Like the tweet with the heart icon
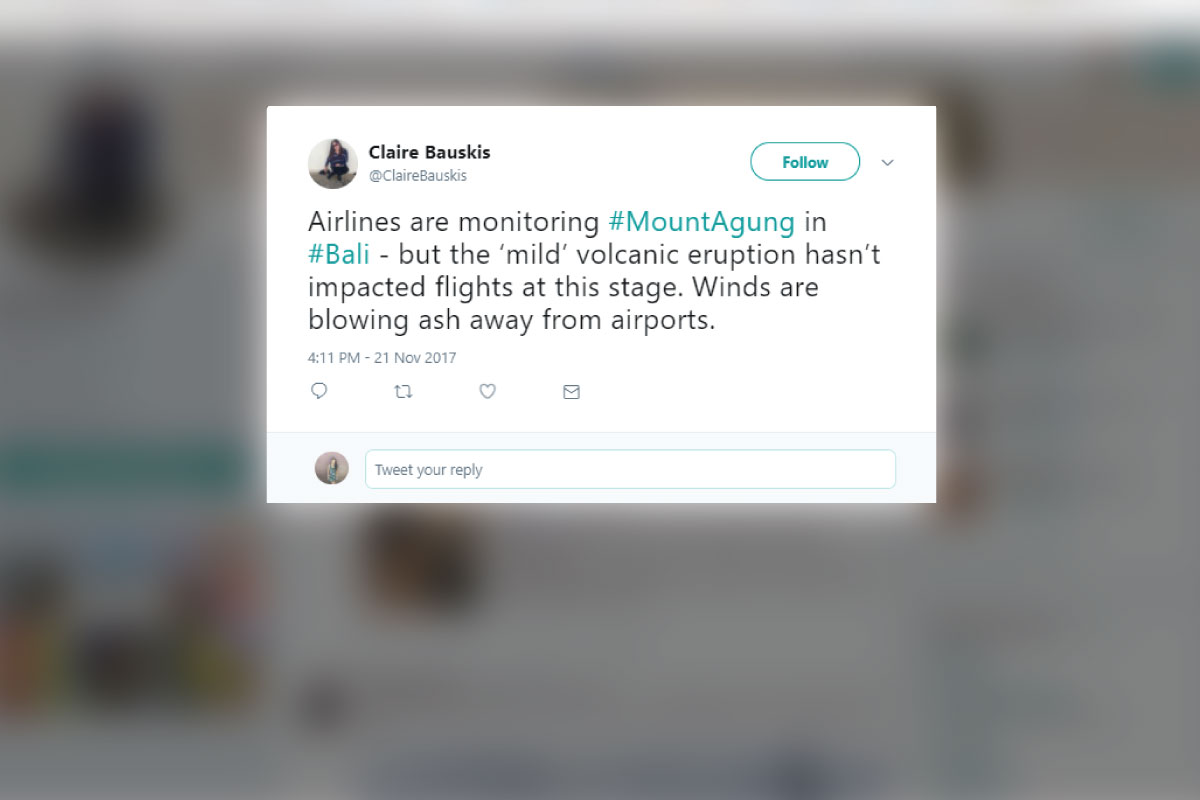Screen dimensions: 1200x800 click(487, 391)
